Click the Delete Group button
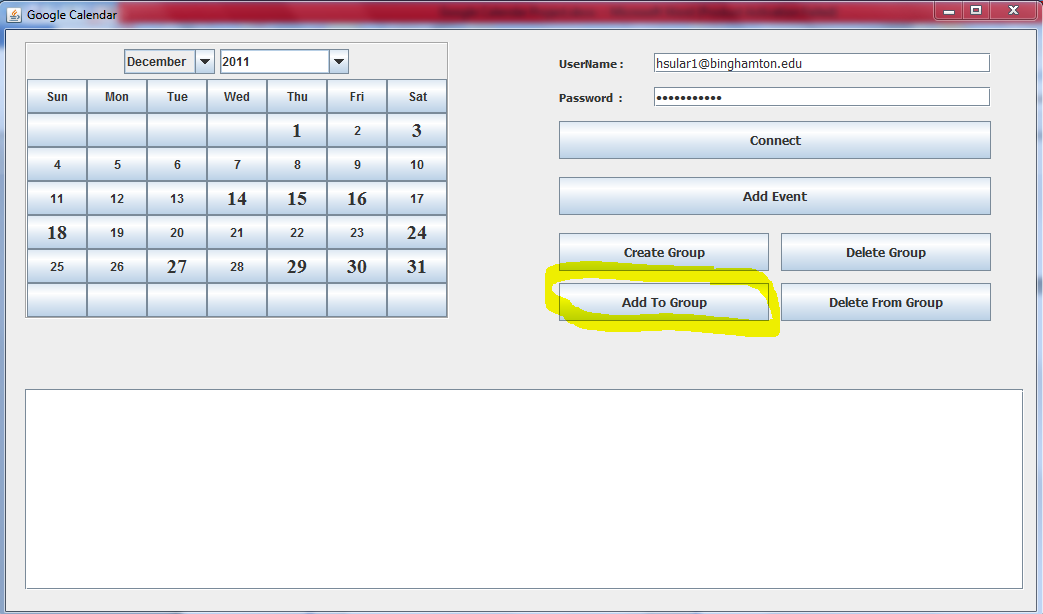This screenshot has height=614, width=1043. pos(885,252)
